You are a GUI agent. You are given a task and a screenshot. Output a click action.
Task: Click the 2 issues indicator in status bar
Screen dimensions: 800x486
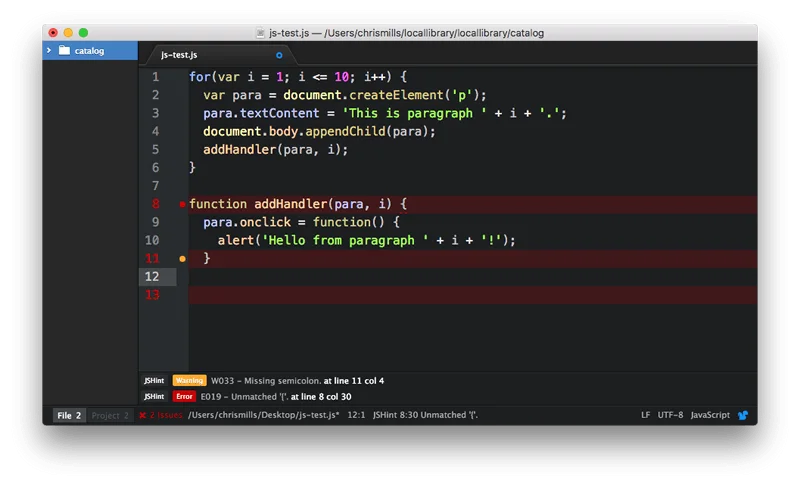pos(160,415)
